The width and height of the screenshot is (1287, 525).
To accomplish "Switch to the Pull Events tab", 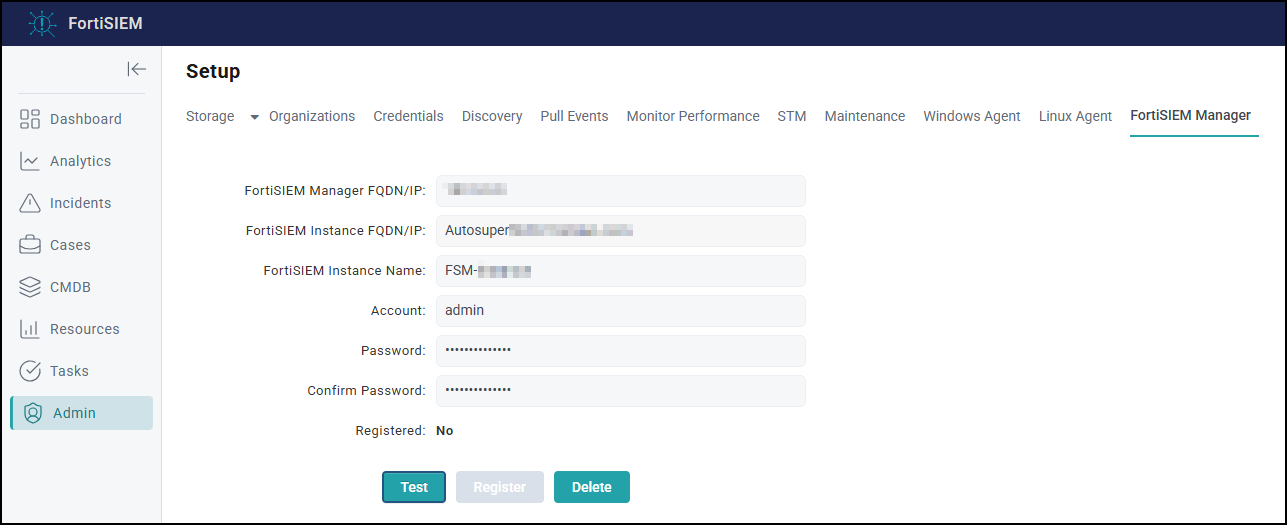I will click(x=574, y=116).
